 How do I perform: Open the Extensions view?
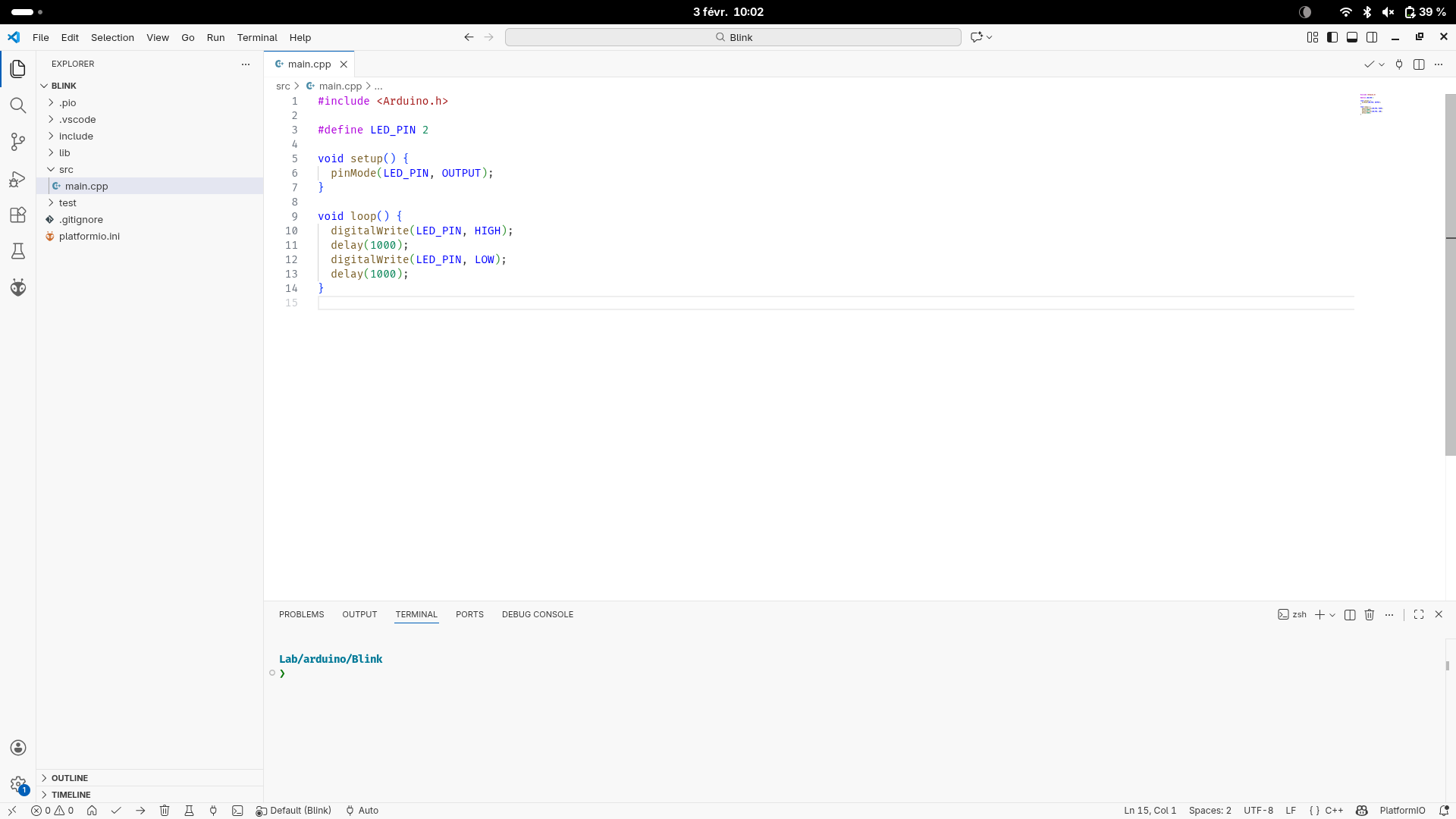click(18, 215)
